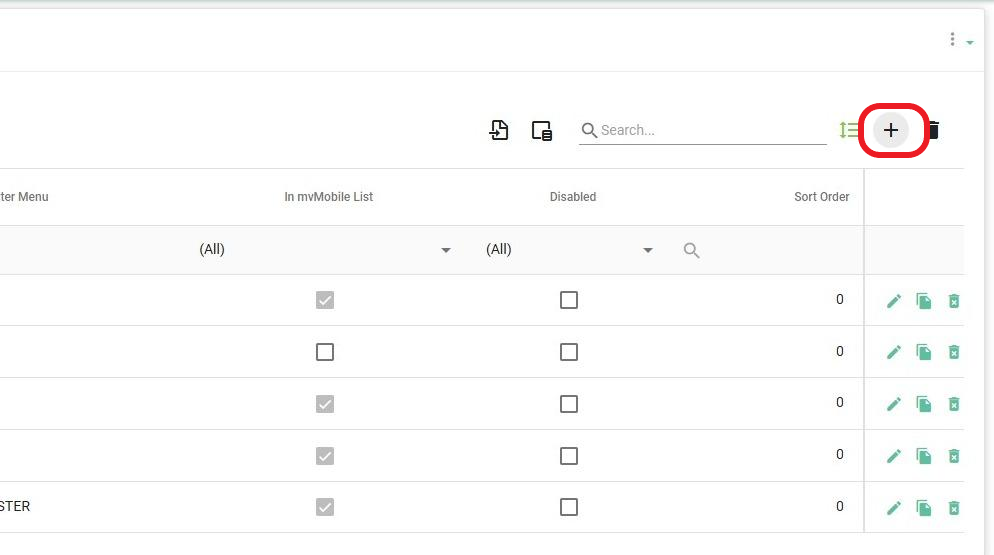Tick the Disabled checkbox in last row
The image size is (994, 555).
click(569, 507)
